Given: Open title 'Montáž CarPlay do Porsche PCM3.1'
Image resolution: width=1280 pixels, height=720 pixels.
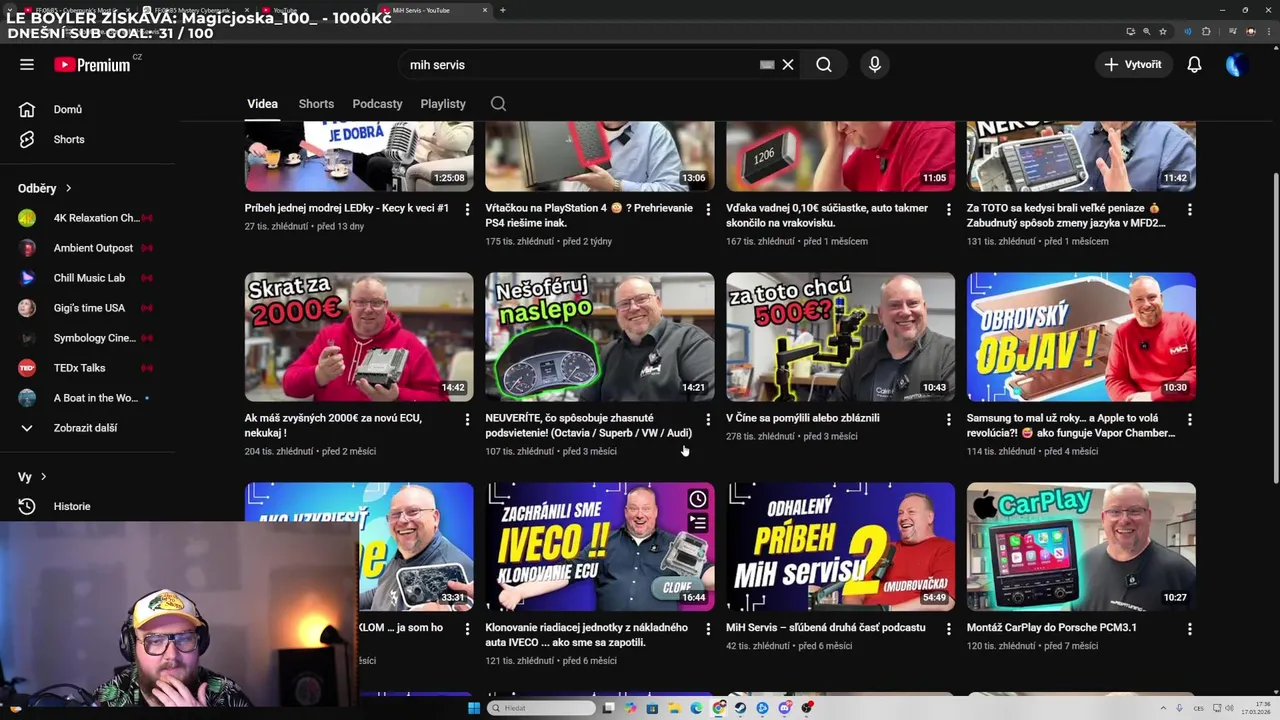Looking at the screenshot, I should coord(1052,628).
